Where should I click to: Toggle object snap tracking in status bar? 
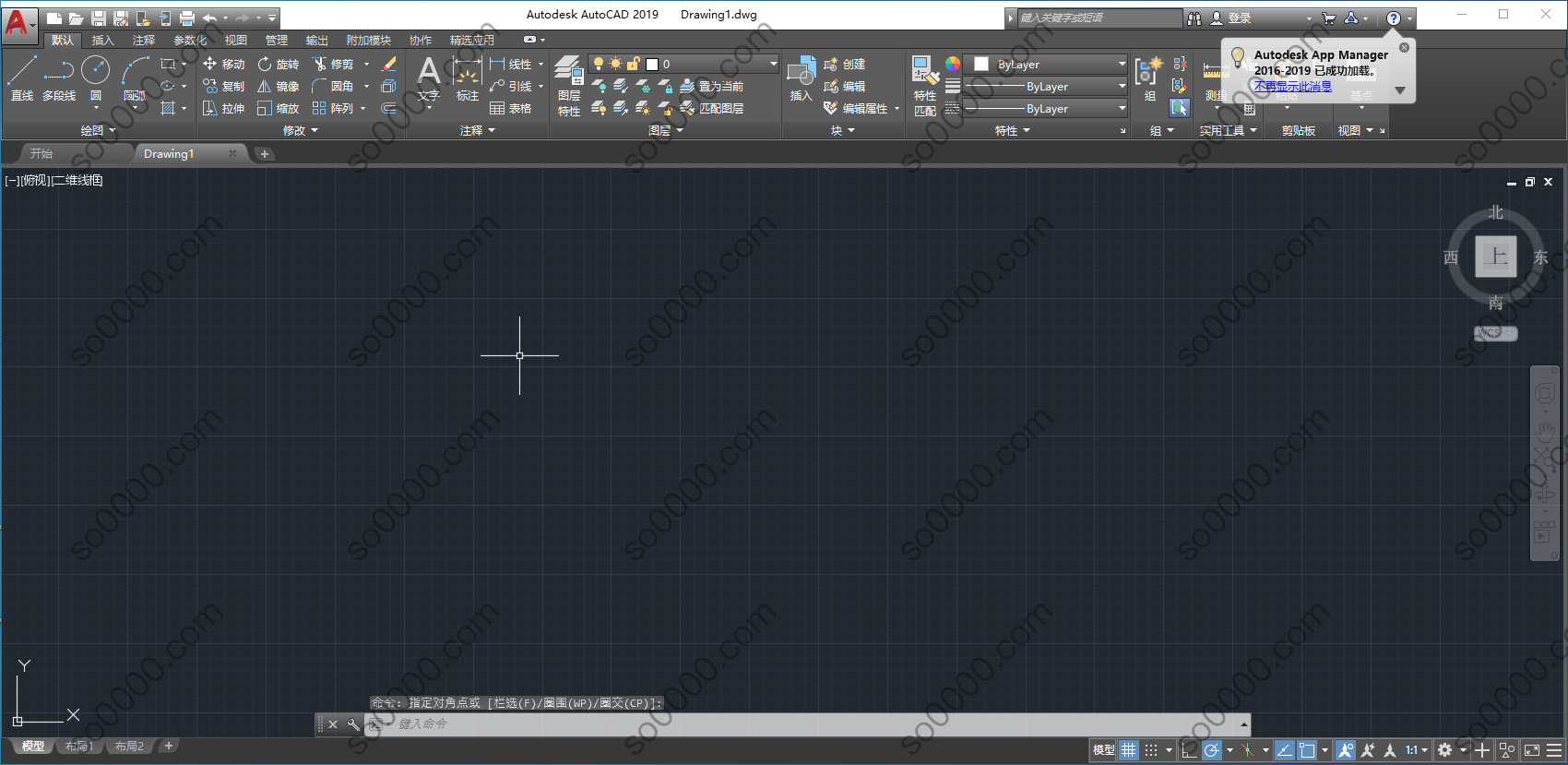pos(1285,750)
